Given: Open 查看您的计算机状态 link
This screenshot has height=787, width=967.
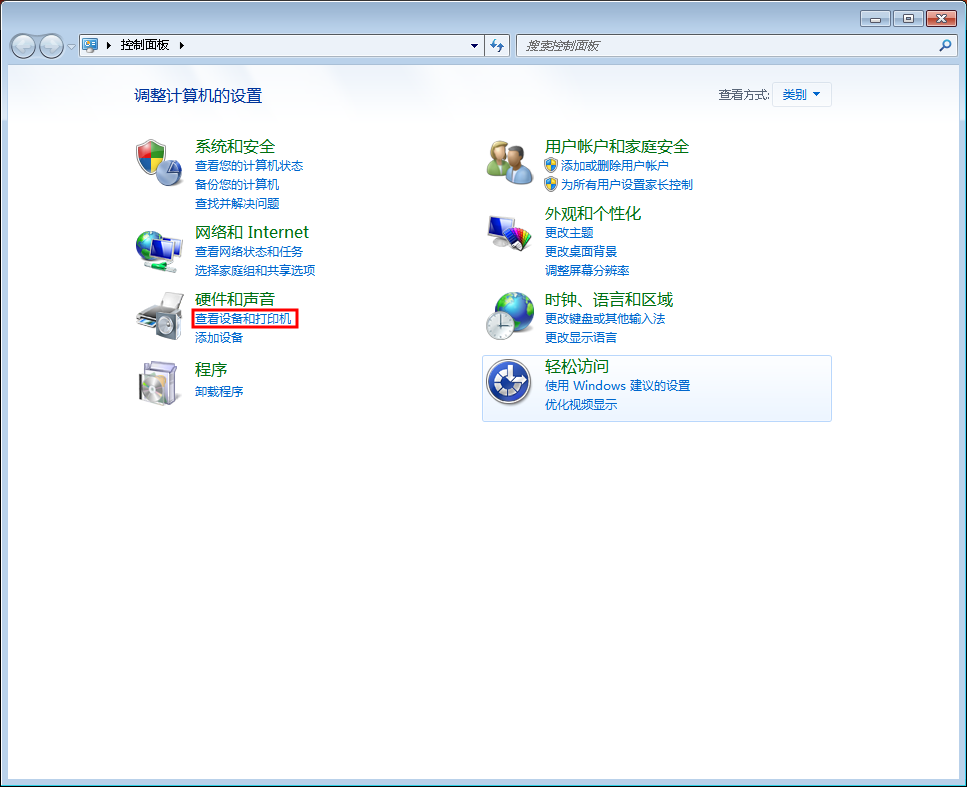Looking at the screenshot, I should tap(249, 166).
